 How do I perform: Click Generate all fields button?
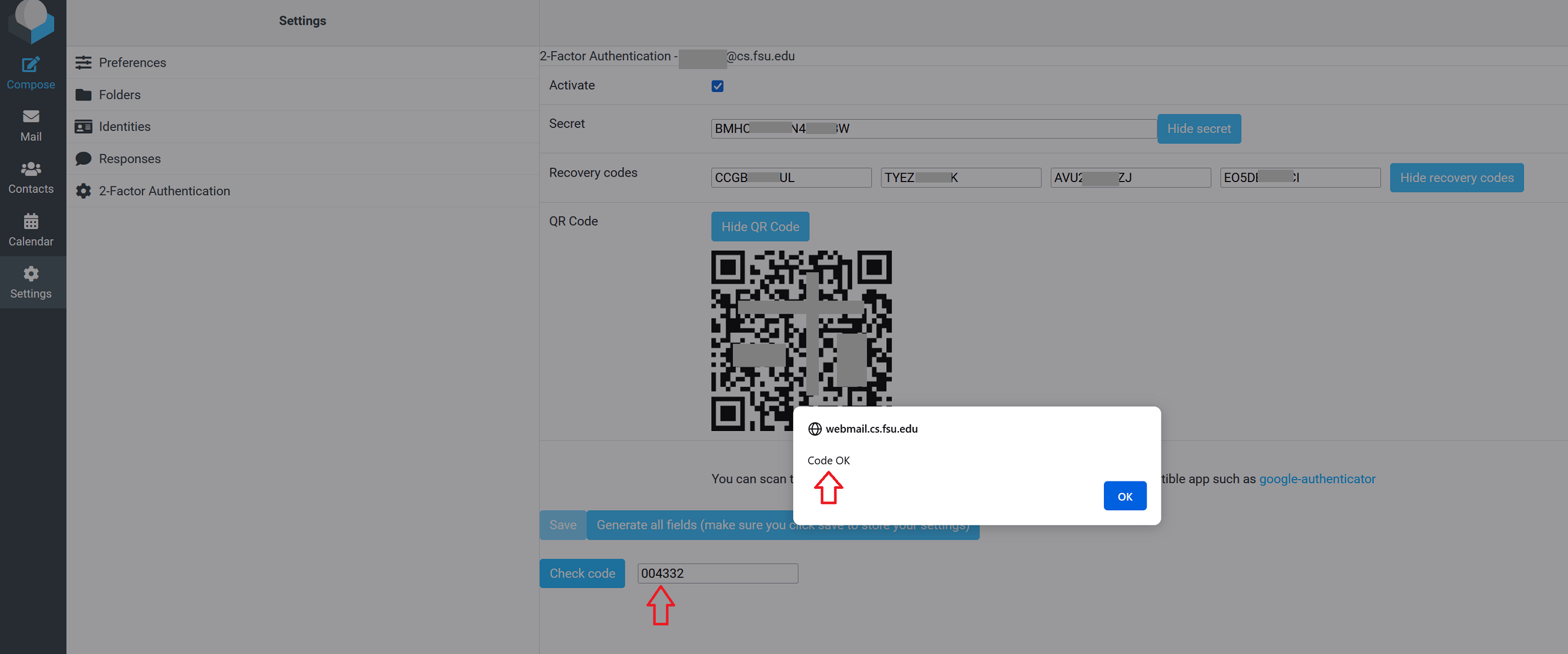click(x=783, y=525)
